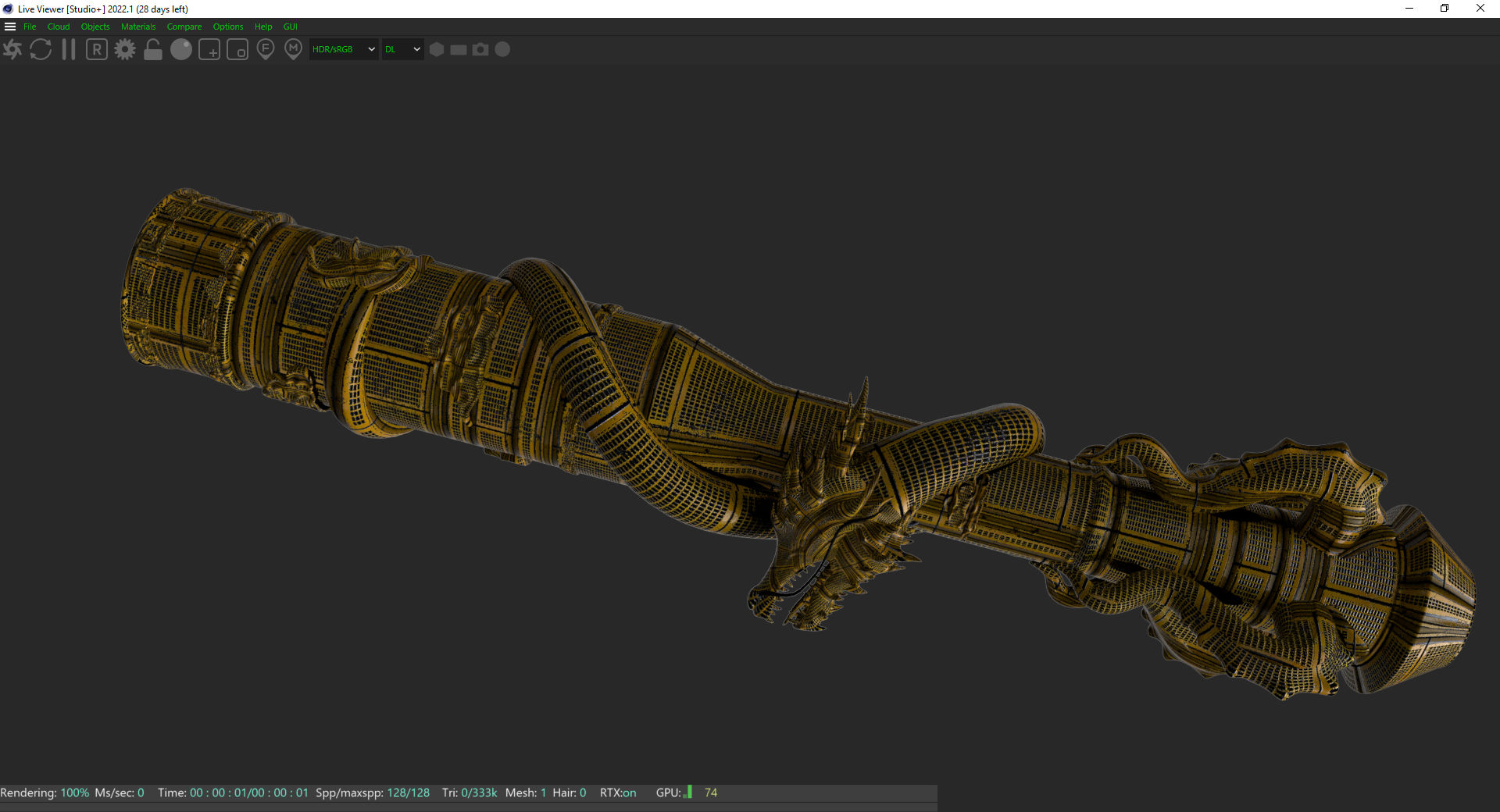Click the Compare menu item
Screen dimensions: 1500x812
click(184, 27)
